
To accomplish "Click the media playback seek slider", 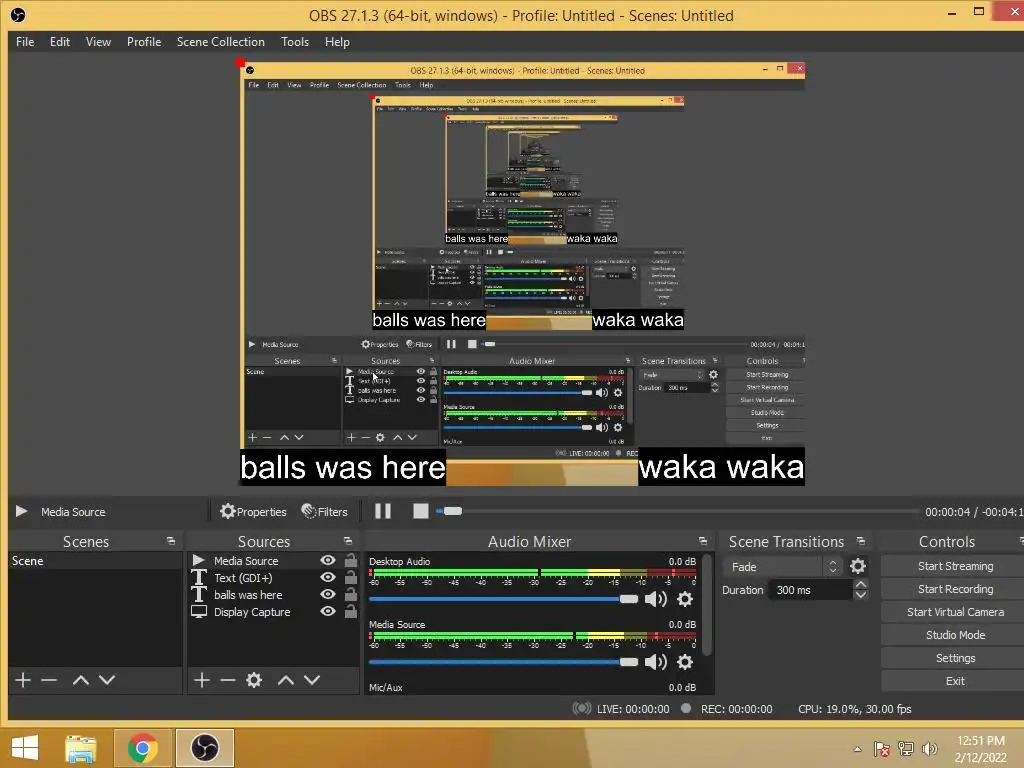I will 677,511.
